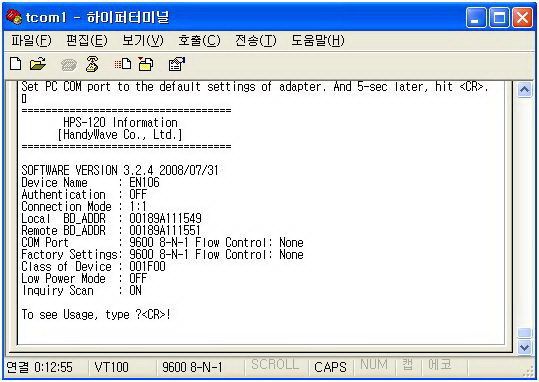Open the 파일(F) menu
Viewport: 539px width, 382px height.
[x=31, y=41]
